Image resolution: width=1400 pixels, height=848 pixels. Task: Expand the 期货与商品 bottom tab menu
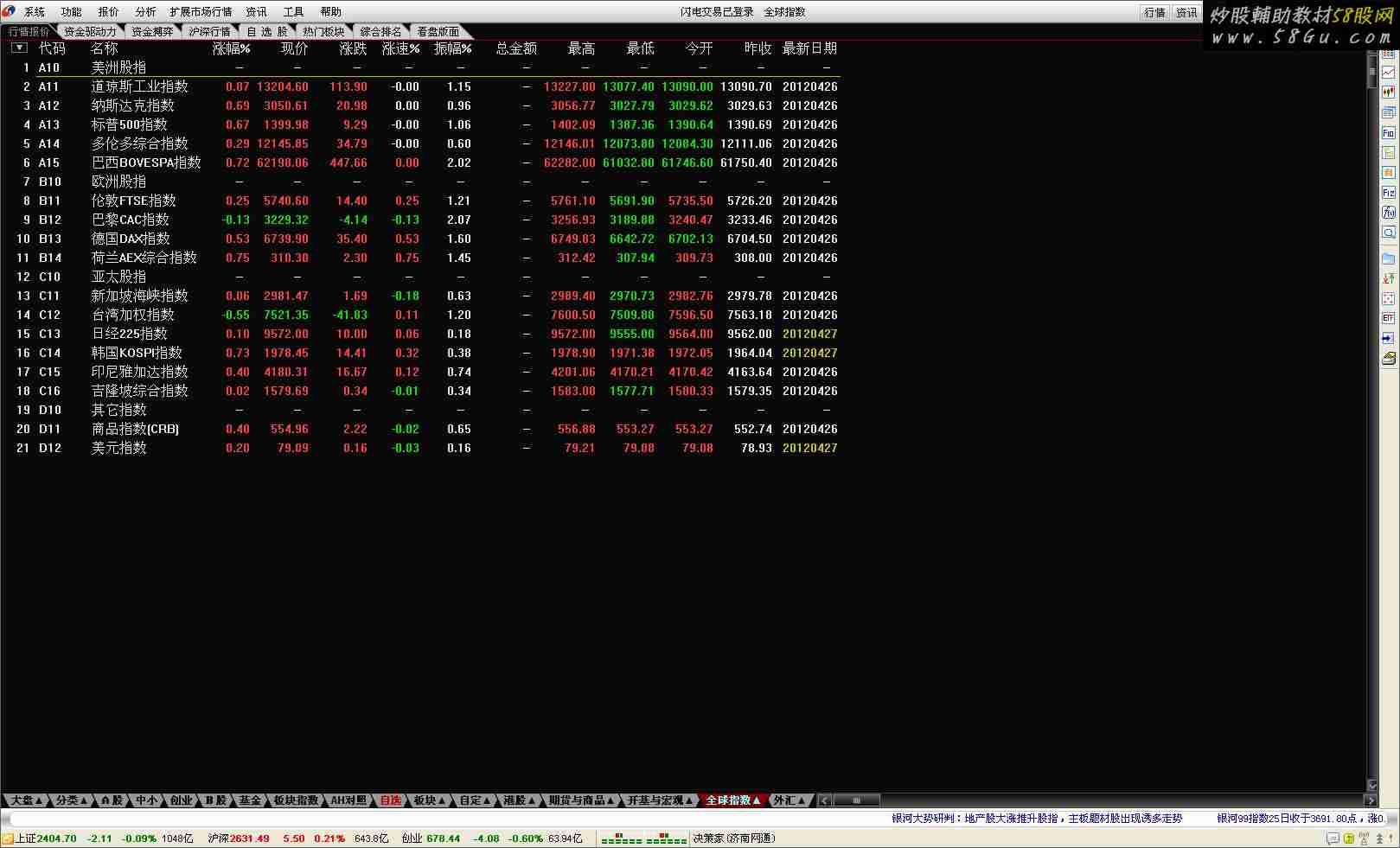tap(581, 800)
